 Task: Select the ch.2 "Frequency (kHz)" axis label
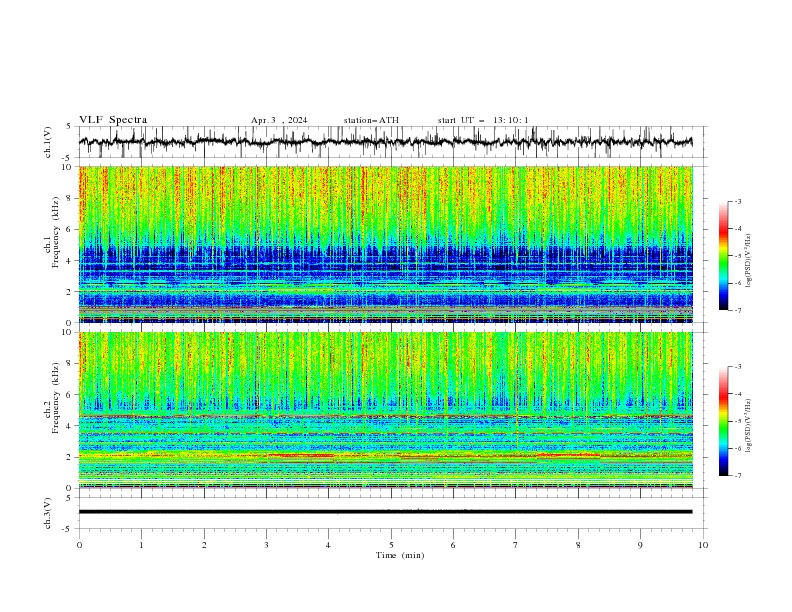click(x=56, y=398)
